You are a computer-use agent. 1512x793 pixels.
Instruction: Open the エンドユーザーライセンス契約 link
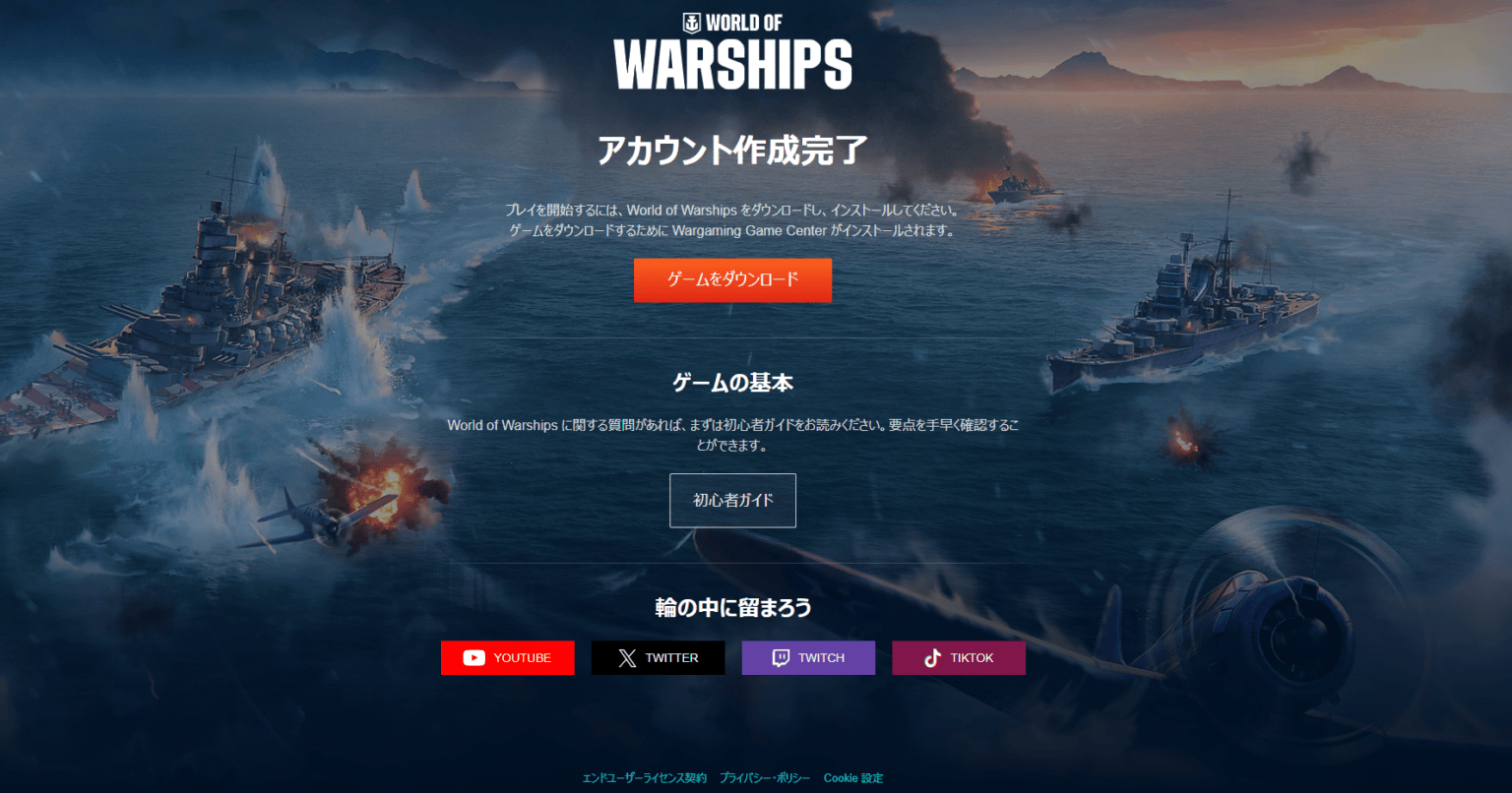645,778
